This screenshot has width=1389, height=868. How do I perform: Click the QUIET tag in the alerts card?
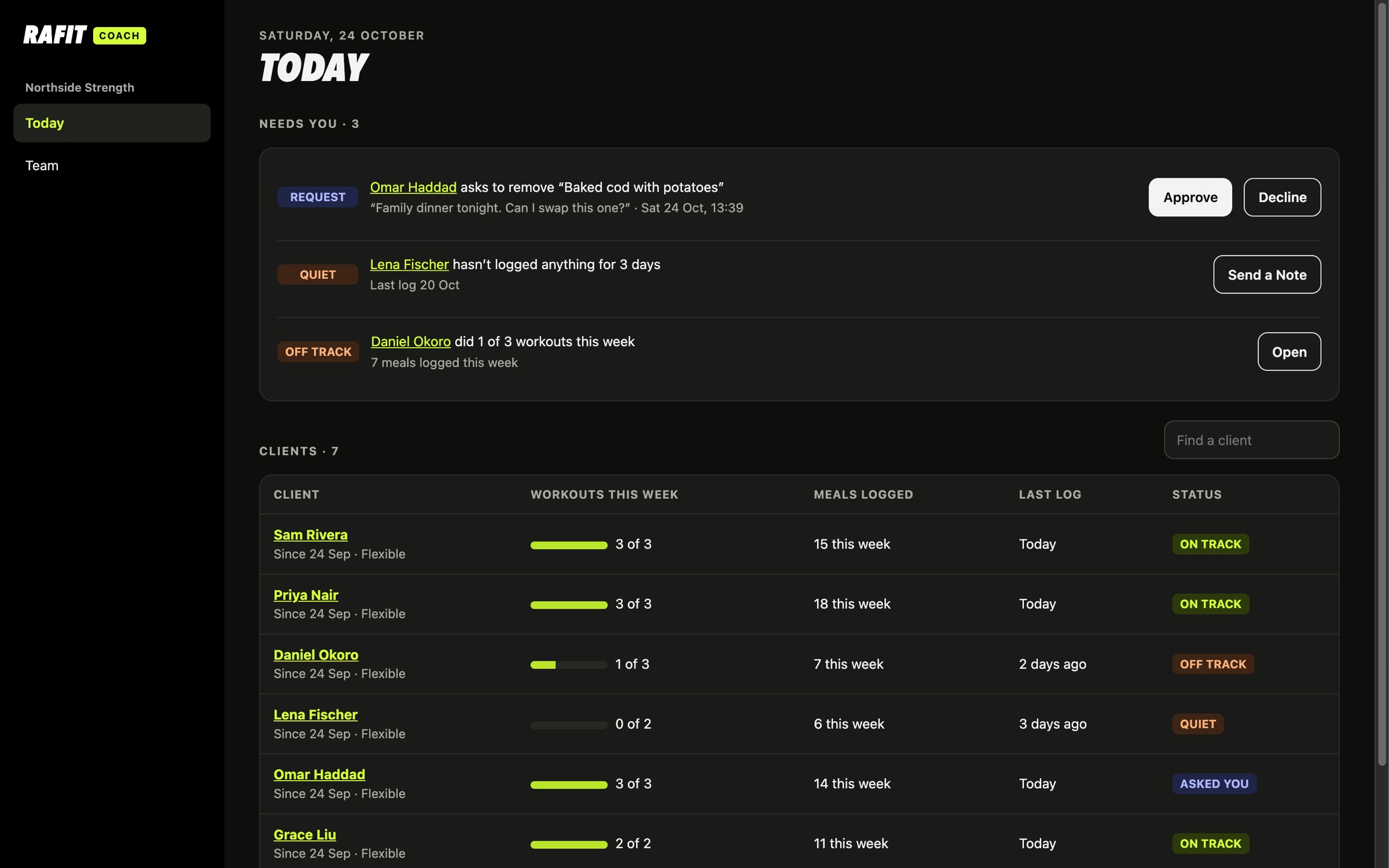[317, 274]
